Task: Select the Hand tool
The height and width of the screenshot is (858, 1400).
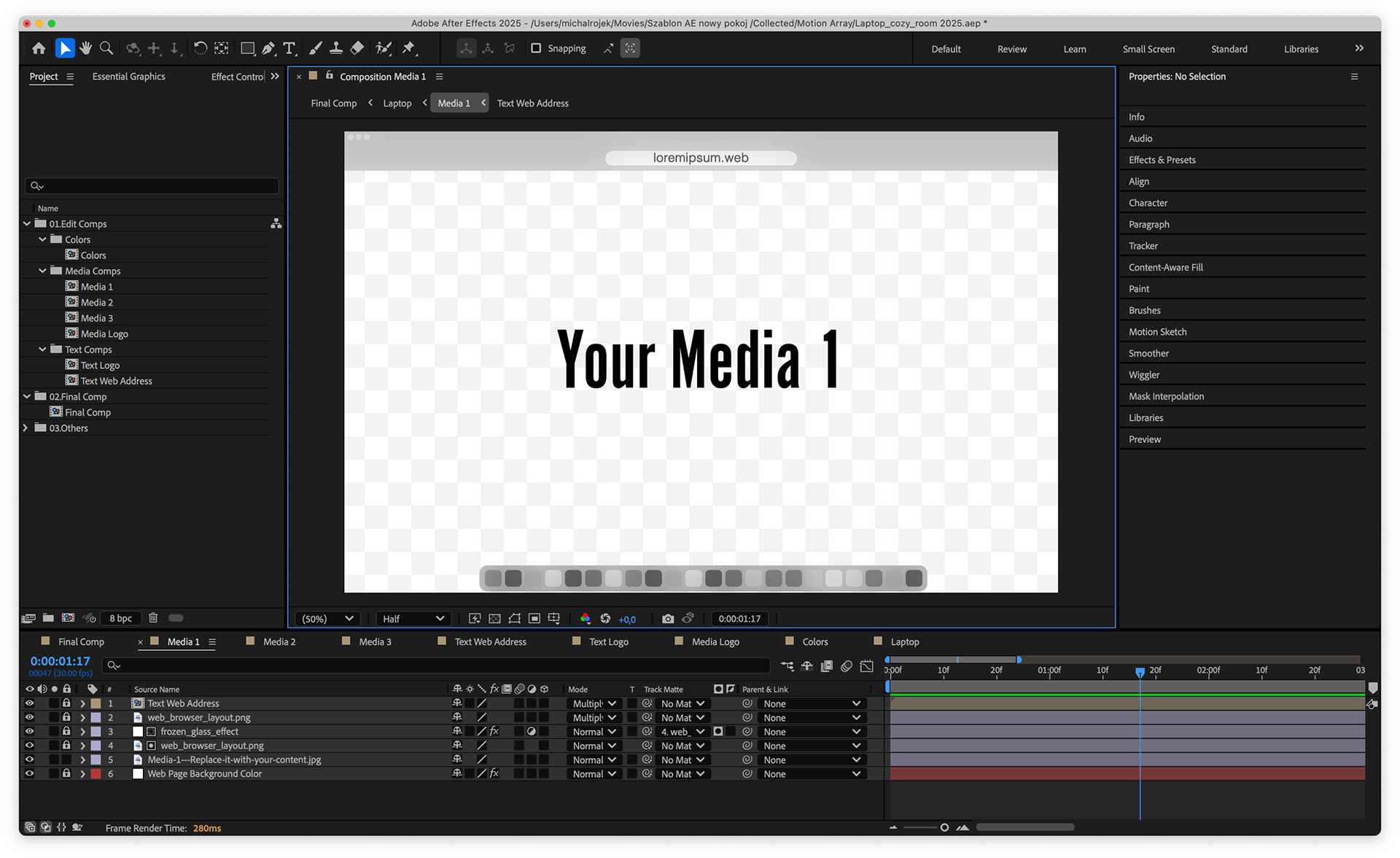Action: pyautogui.click(x=86, y=48)
